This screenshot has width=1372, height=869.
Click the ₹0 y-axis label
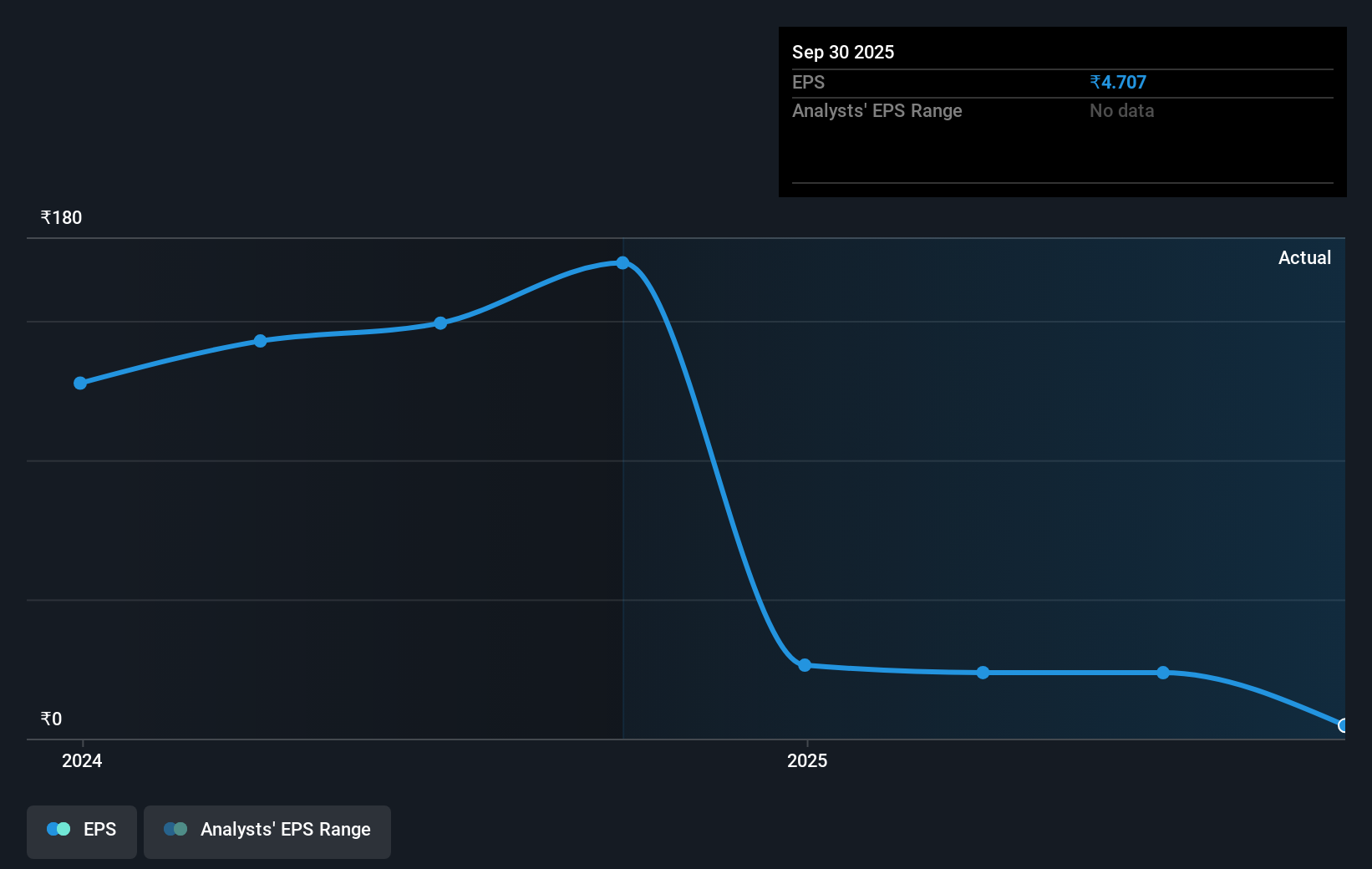(51, 719)
